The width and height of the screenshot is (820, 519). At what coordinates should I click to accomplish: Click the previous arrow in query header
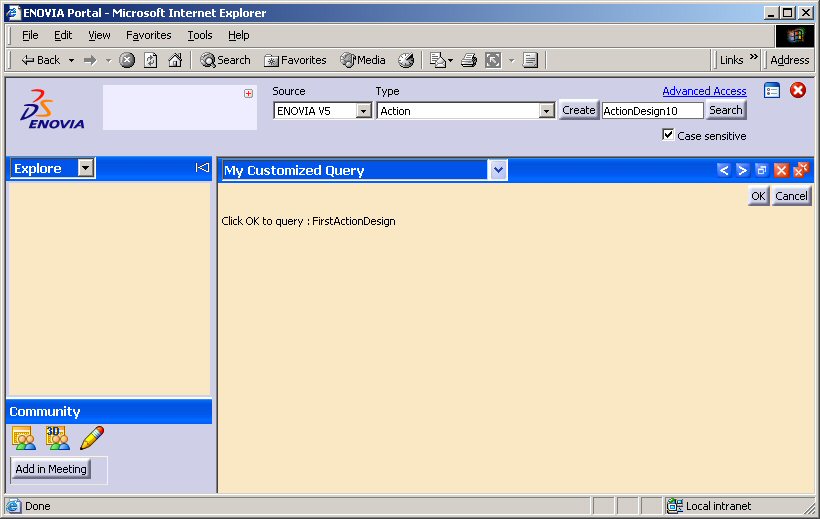tap(723, 170)
